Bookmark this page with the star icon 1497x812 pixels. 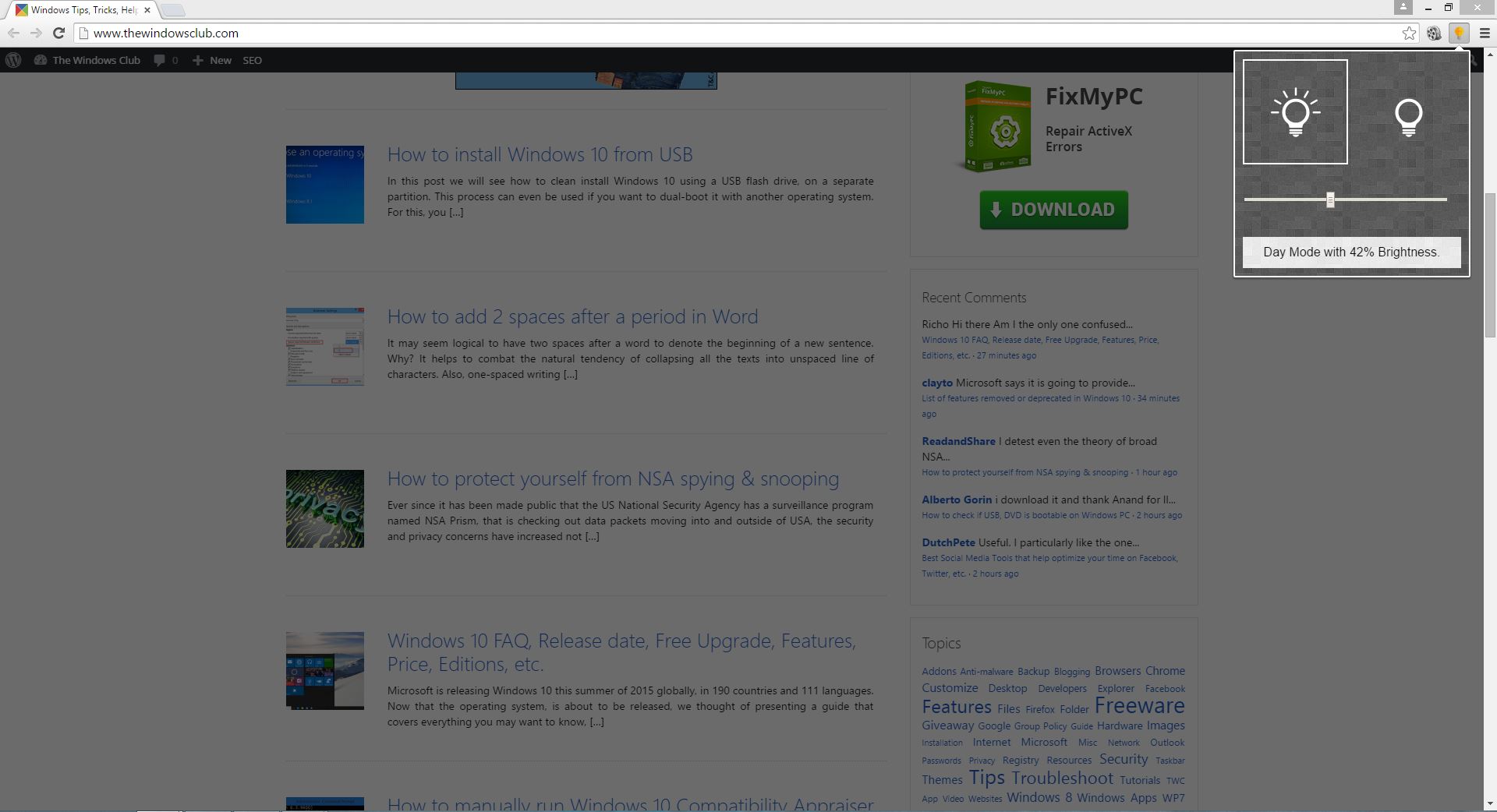pos(1409,34)
